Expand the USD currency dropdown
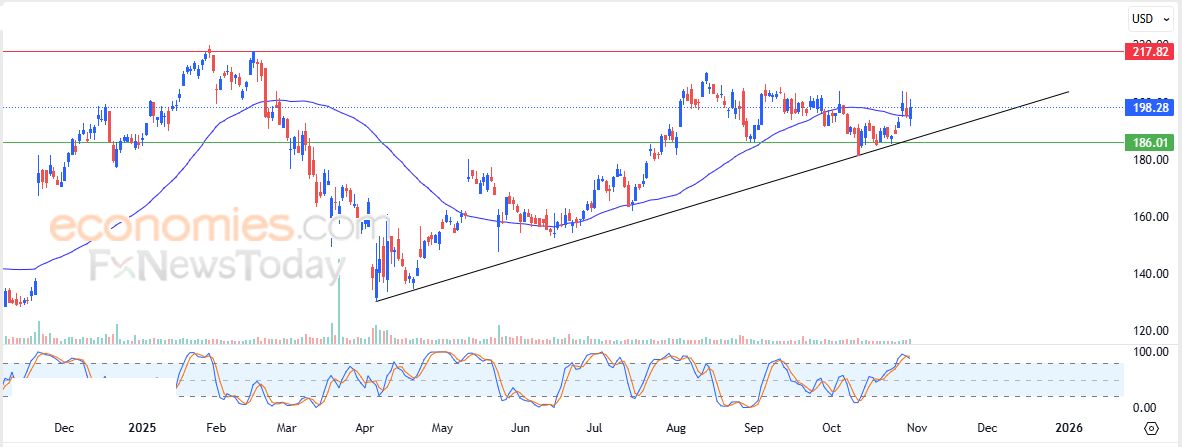 [1146, 18]
